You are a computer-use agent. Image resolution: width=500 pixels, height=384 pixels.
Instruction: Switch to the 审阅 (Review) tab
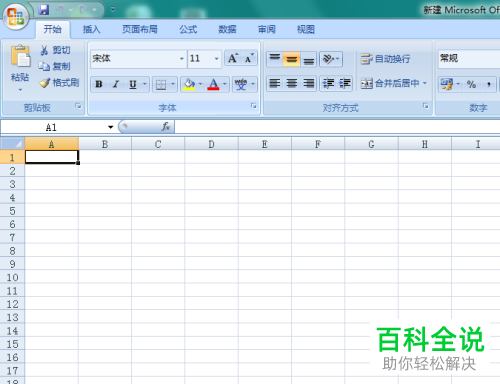[x=267, y=29]
